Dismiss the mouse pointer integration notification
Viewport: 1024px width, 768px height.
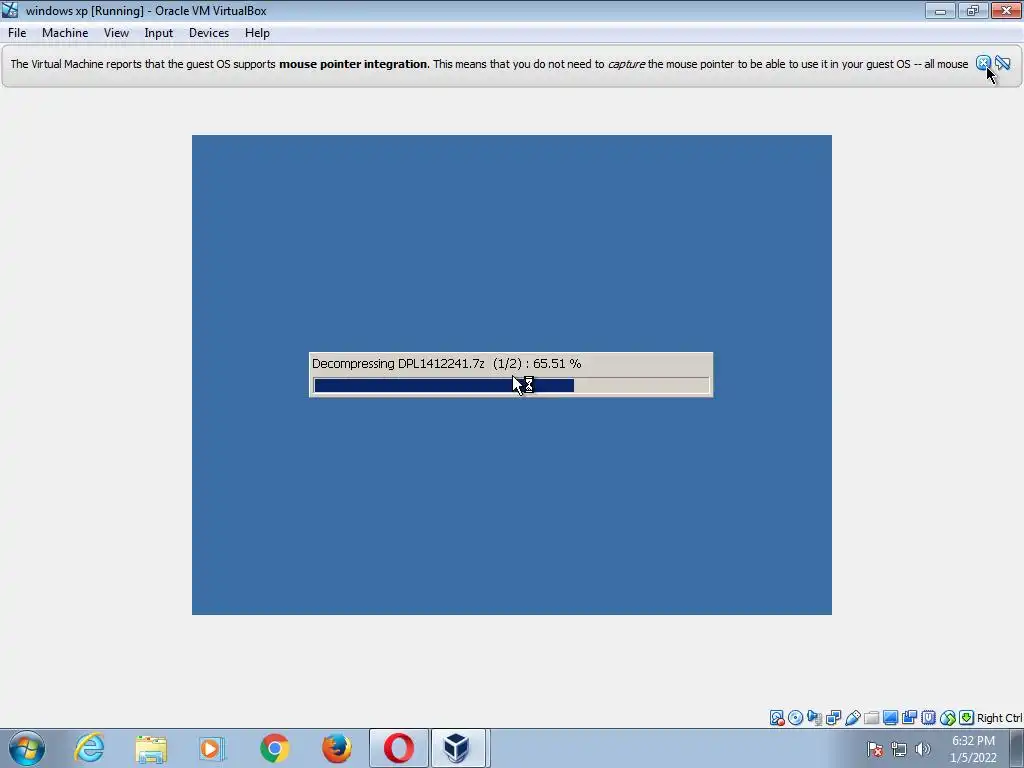click(x=983, y=63)
